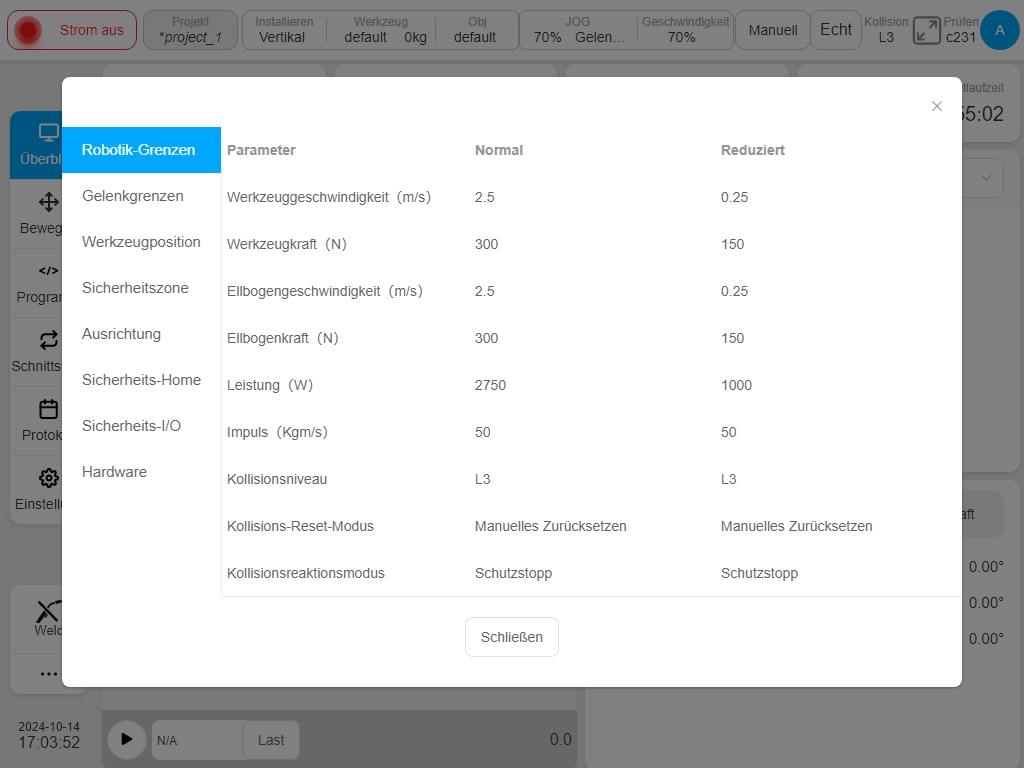The image size is (1024, 768).
Task: Open the Kollision L3 setting
Action: point(886,30)
